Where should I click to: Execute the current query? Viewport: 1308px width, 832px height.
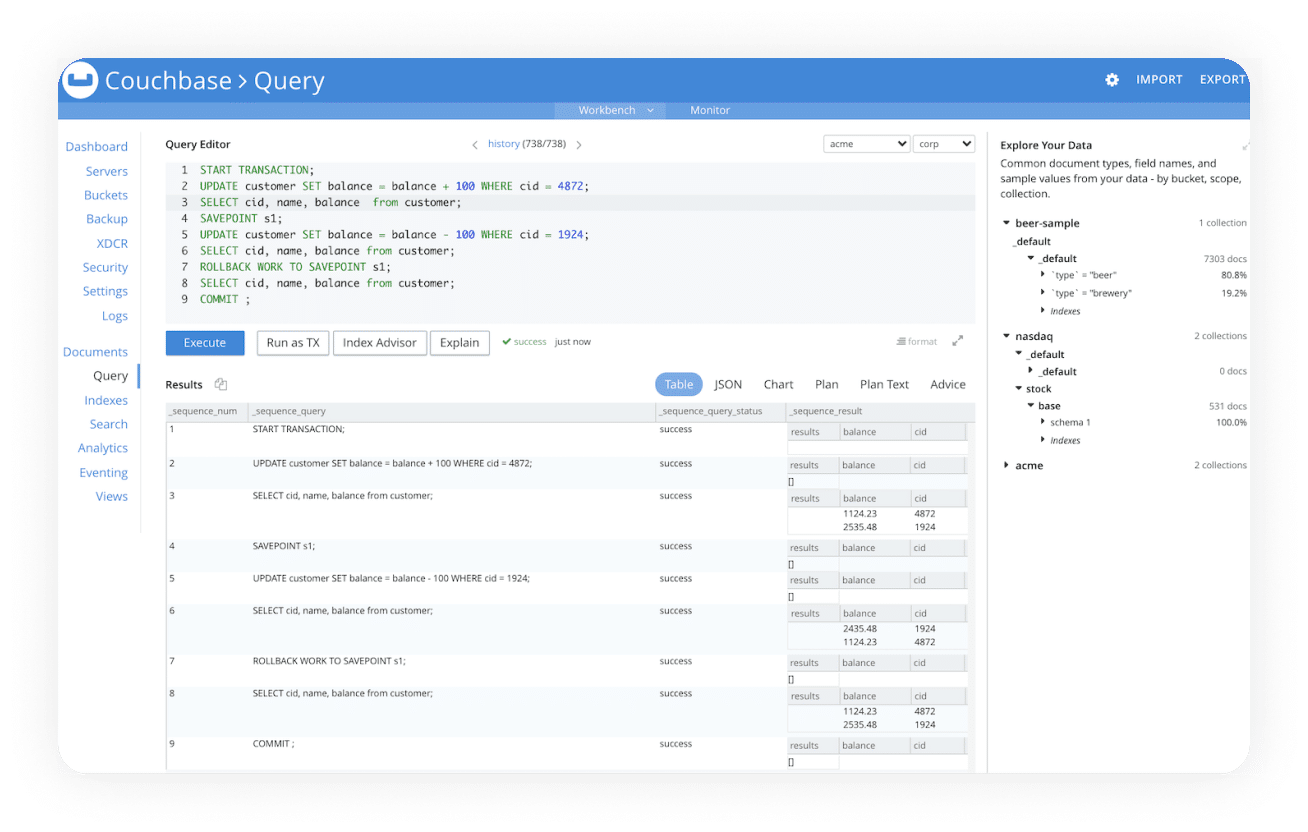(x=204, y=342)
